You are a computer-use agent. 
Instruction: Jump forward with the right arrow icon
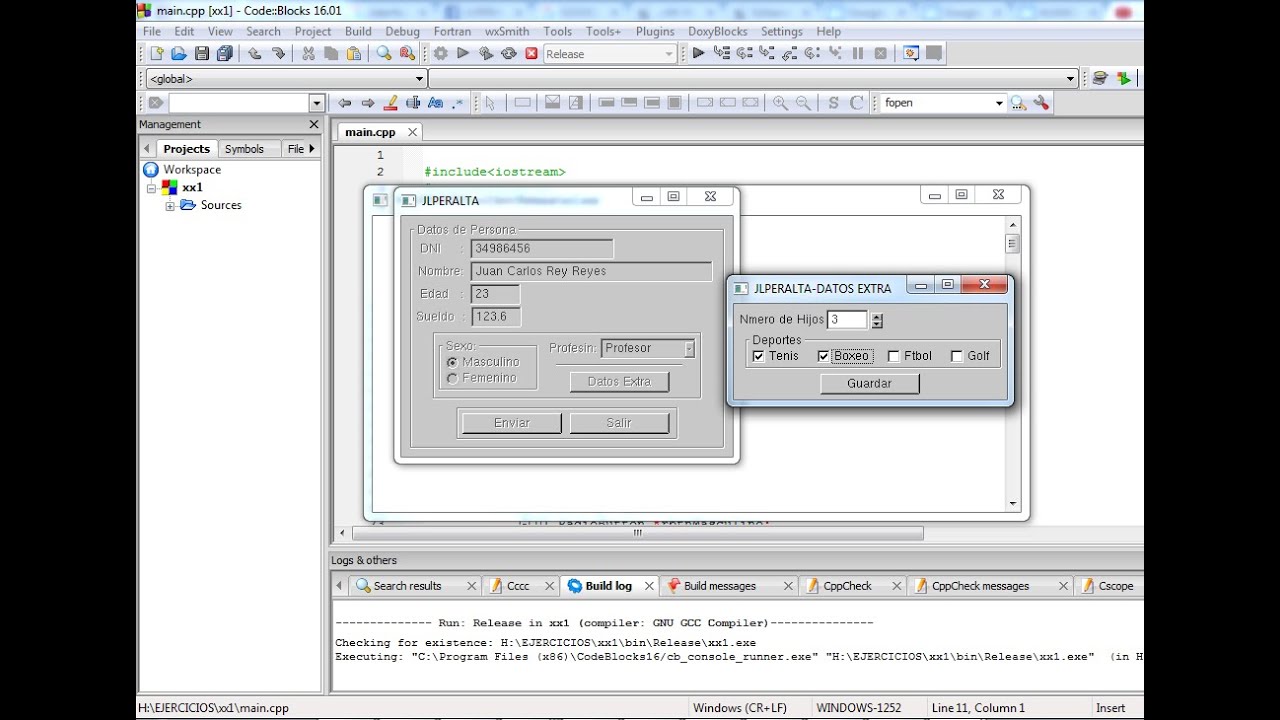click(x=368, y=103)
